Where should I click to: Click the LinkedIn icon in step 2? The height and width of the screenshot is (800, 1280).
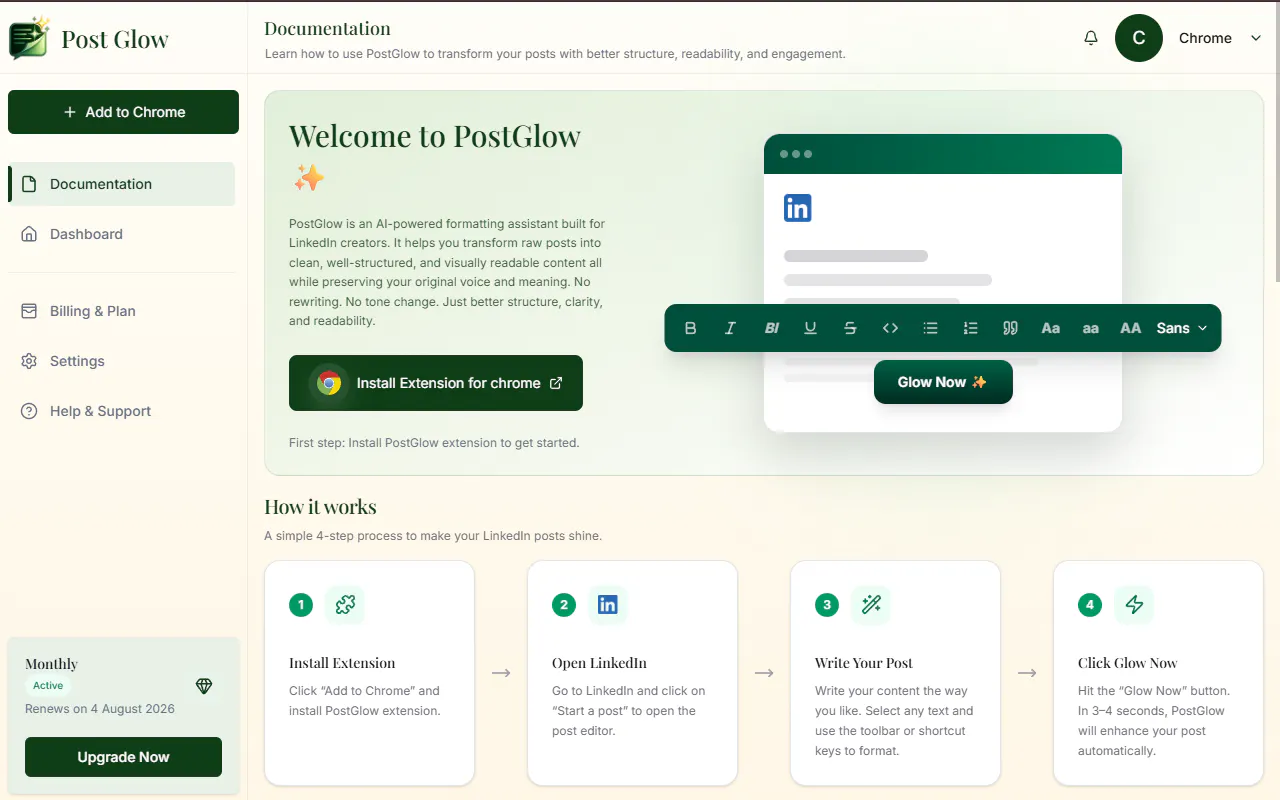[x=608, y=604]
